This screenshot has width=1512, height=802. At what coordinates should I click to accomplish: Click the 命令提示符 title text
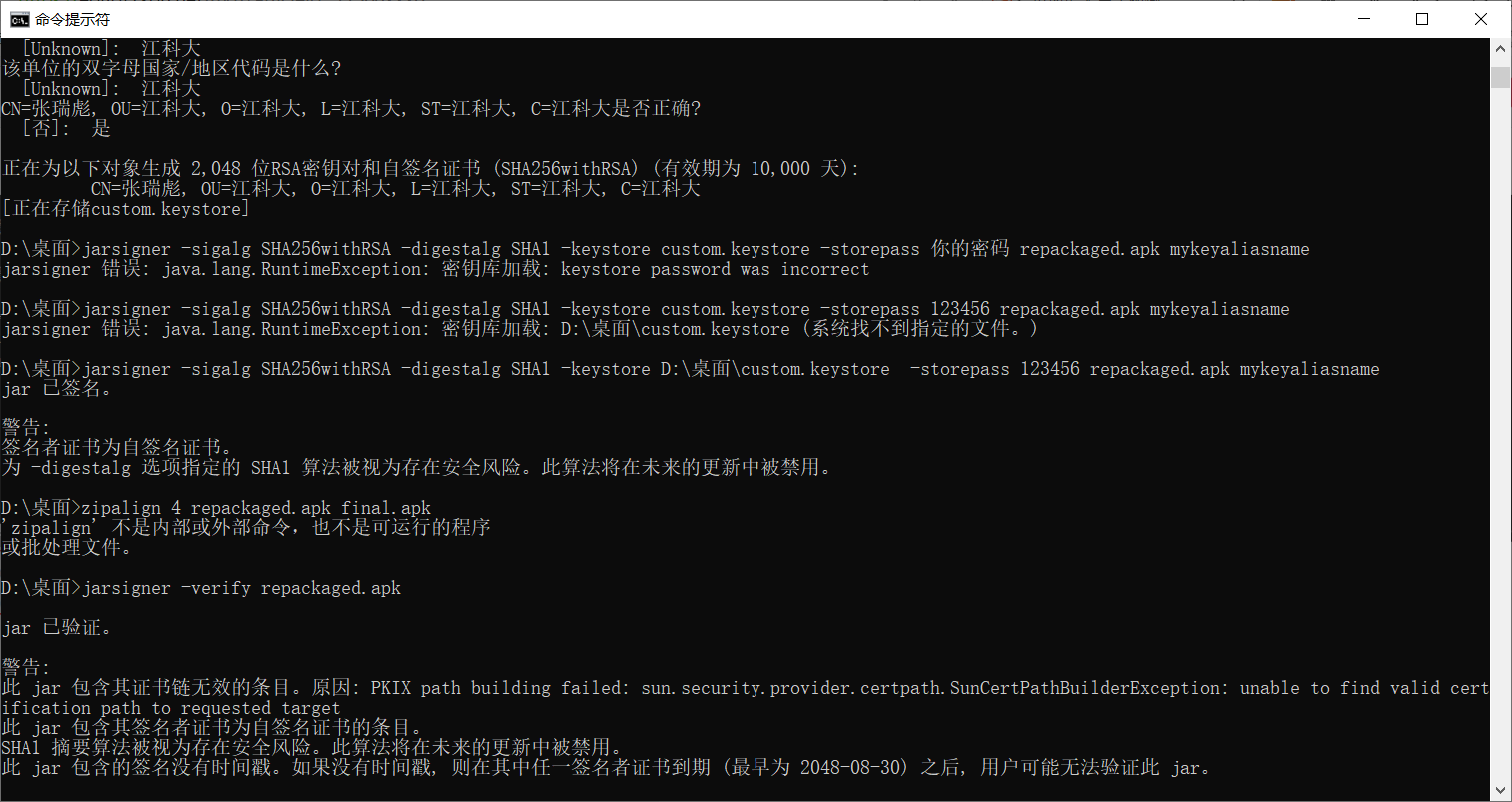tap(72, 19)
